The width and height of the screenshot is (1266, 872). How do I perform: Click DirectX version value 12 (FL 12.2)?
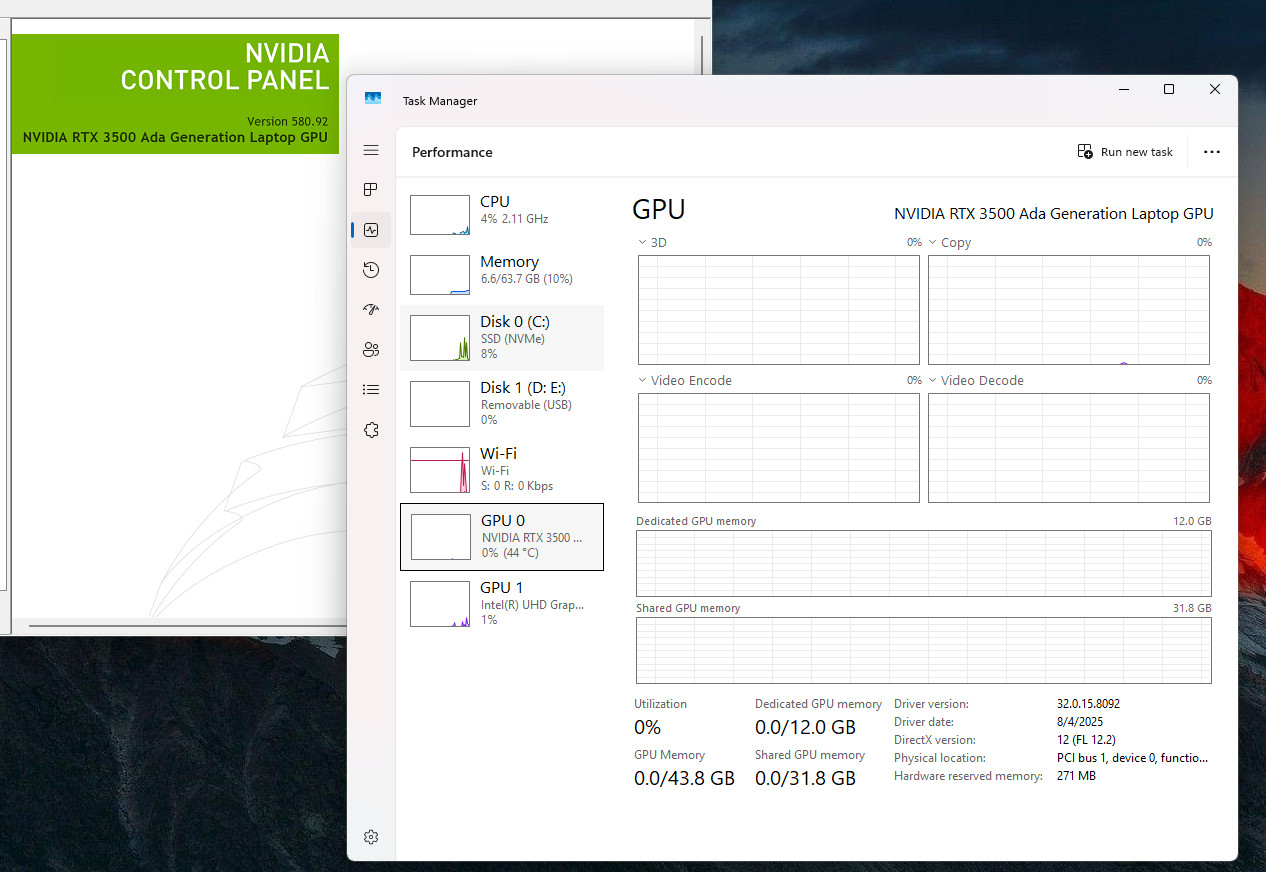(x=1086, y=740)
